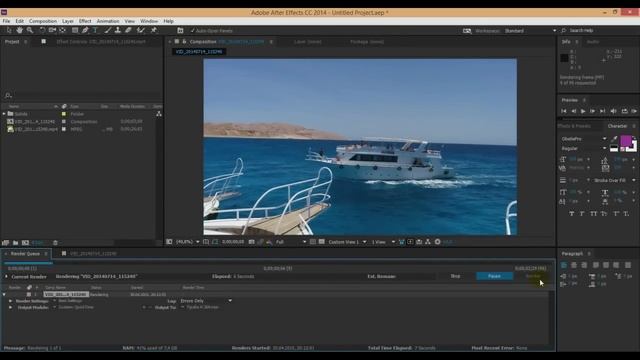
Task: Expand Render Settings in Render Queue
Action: point(10,301)
